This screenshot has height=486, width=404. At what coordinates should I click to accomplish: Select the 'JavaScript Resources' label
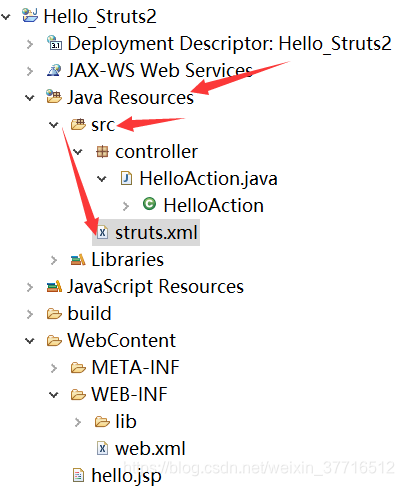pyautogui.click(x=156, y=287)
